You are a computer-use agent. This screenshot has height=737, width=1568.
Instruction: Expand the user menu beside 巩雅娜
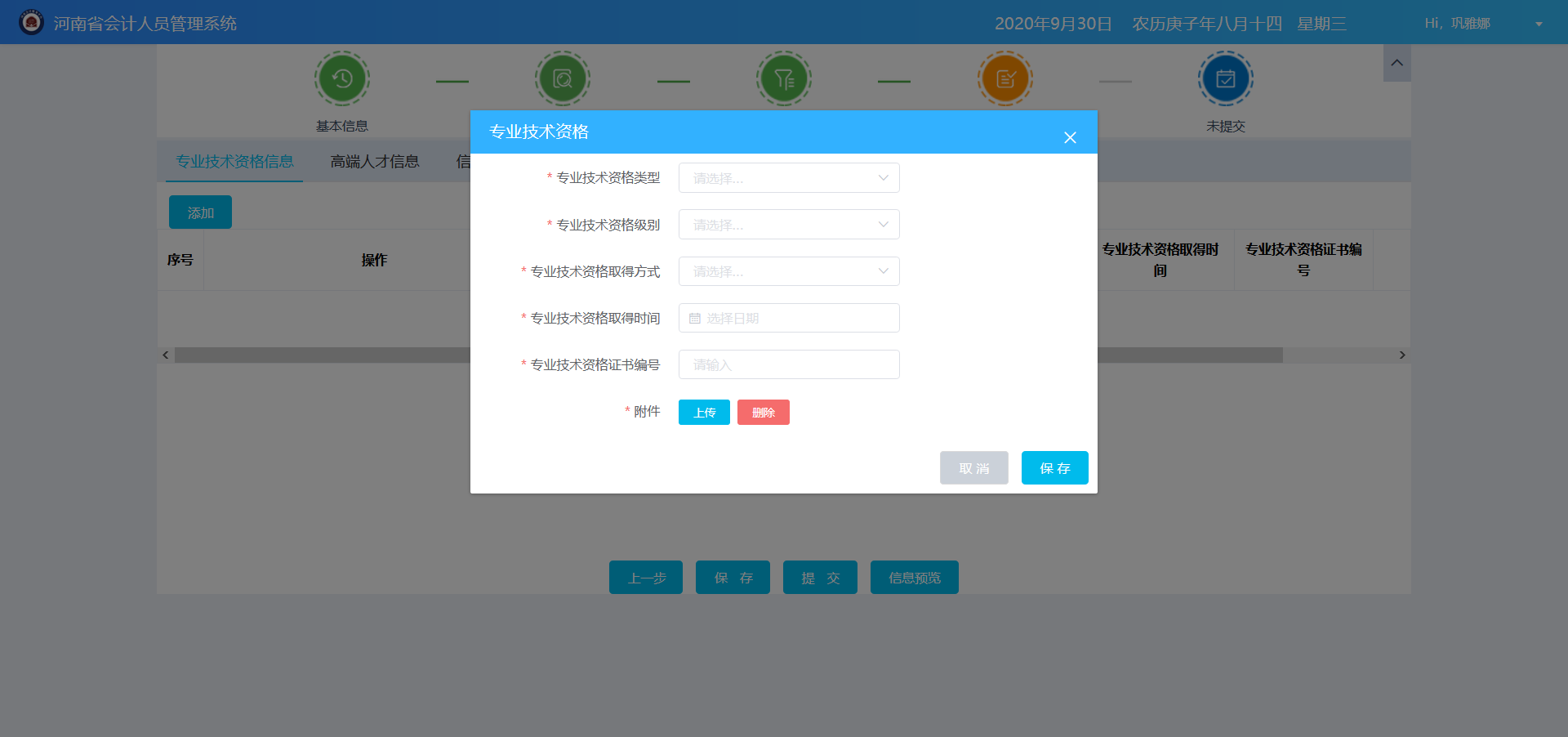pyautogui.click(x=1538, y=24)
